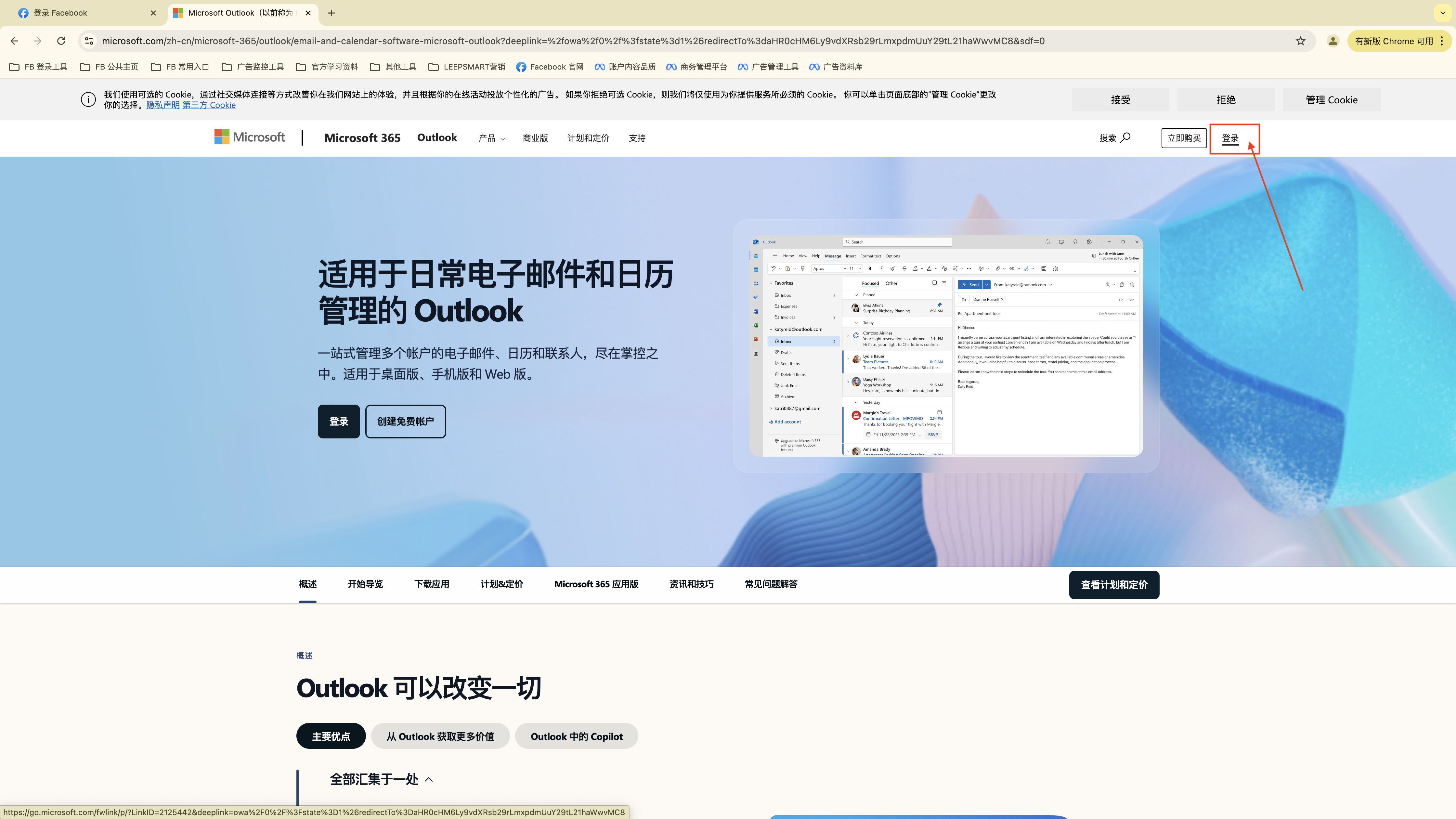
Task: Accept cookies with 接受 button
Action: point(1120,99)
